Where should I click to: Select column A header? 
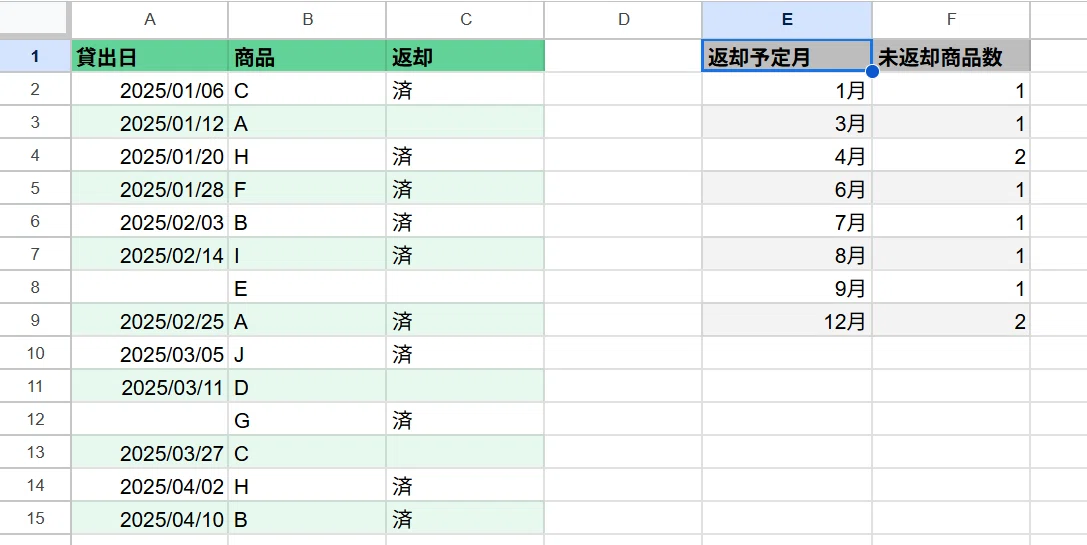coord(150,19)
